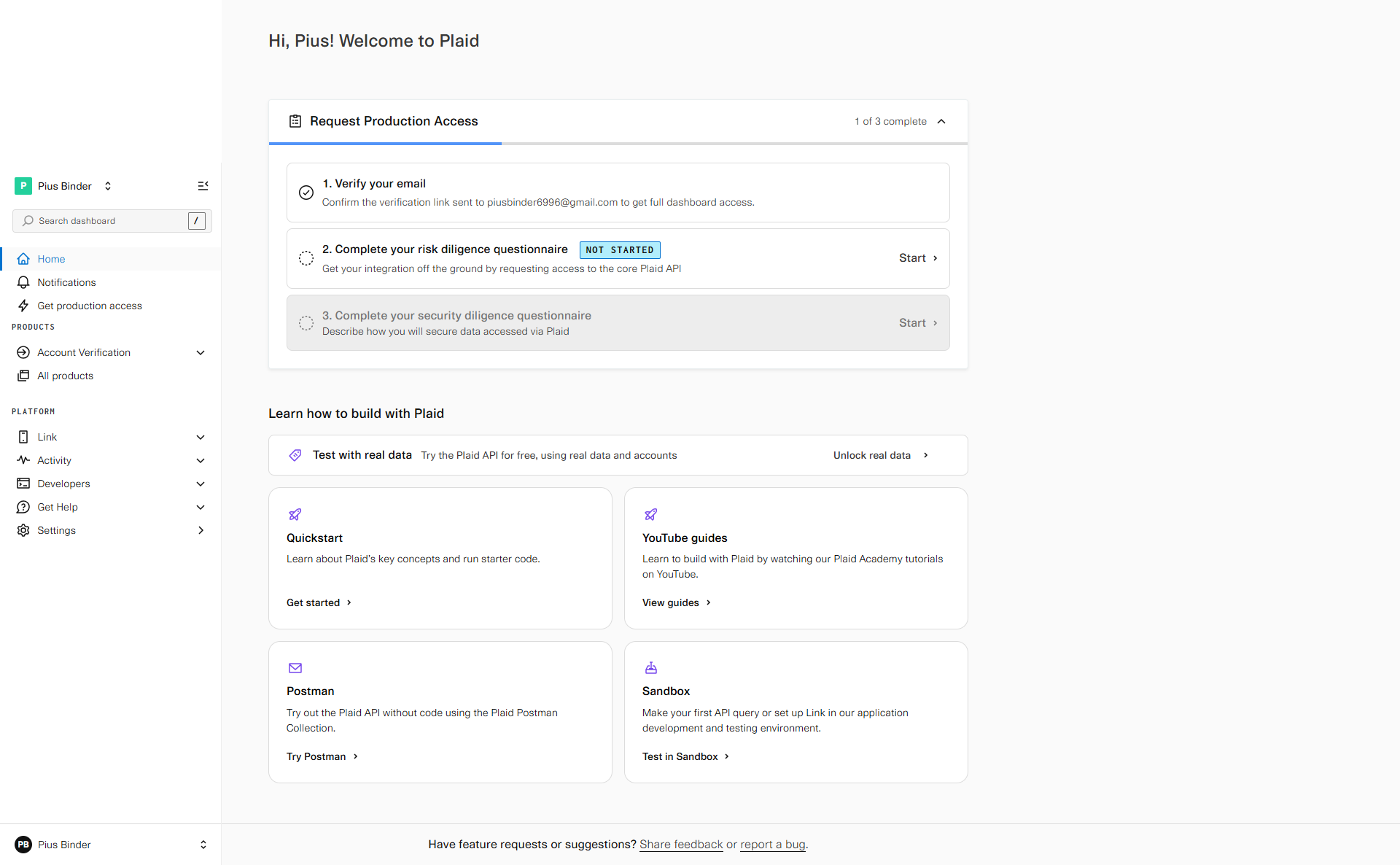Click the PB user avatar at bottom
Screen dimensions: 1400x865
coord(23,845)
